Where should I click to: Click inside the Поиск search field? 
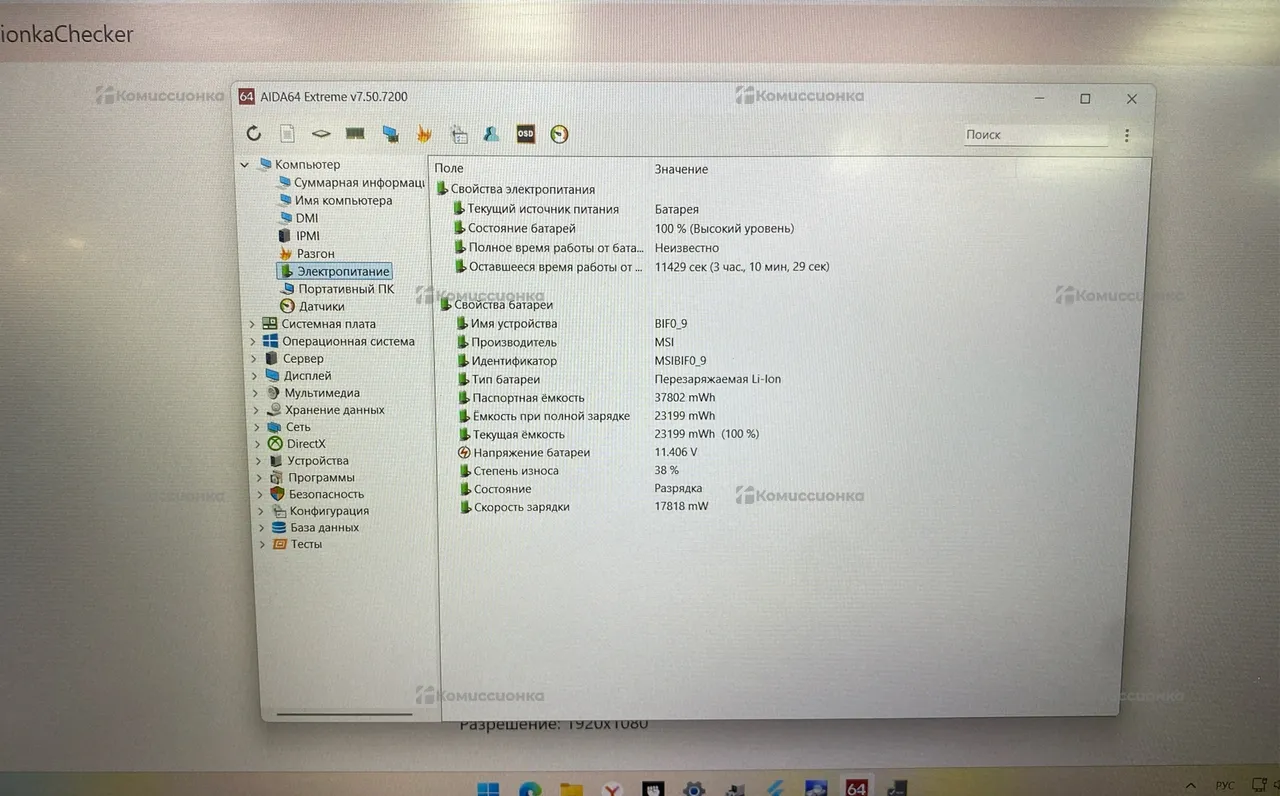click(x=1034, y=135)
